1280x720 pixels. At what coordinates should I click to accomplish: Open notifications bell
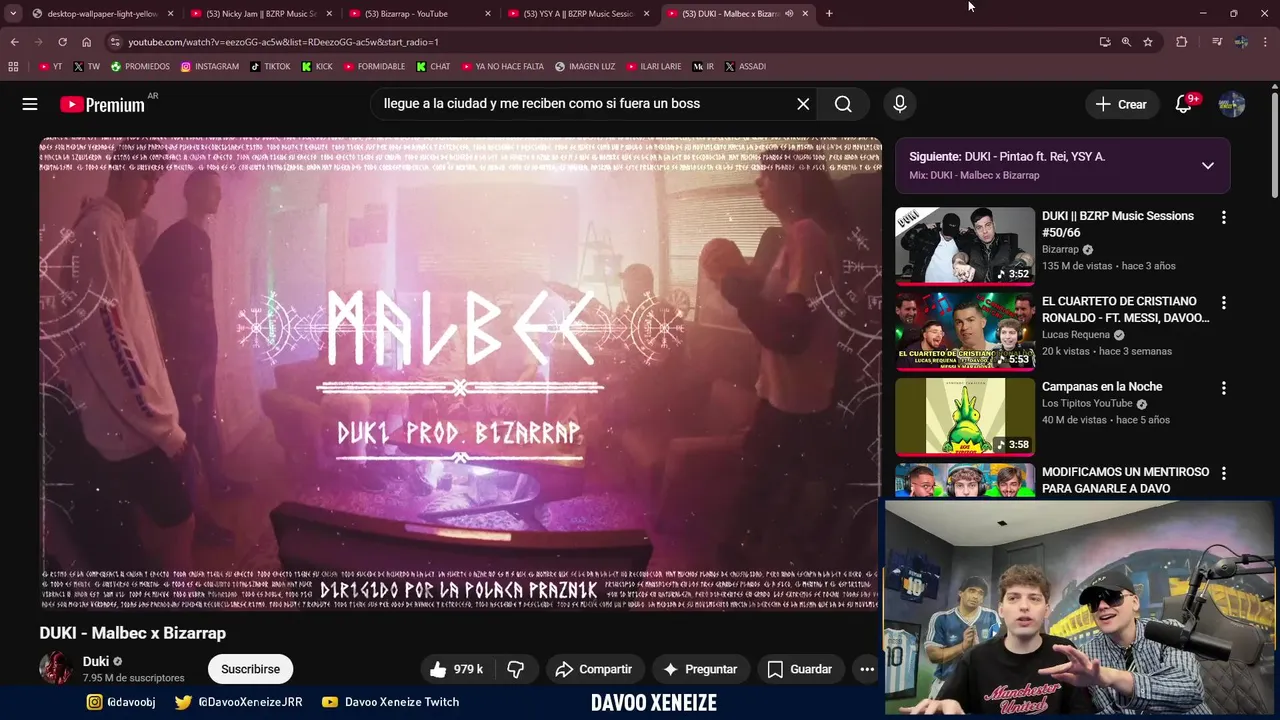tap(1184, 104)
